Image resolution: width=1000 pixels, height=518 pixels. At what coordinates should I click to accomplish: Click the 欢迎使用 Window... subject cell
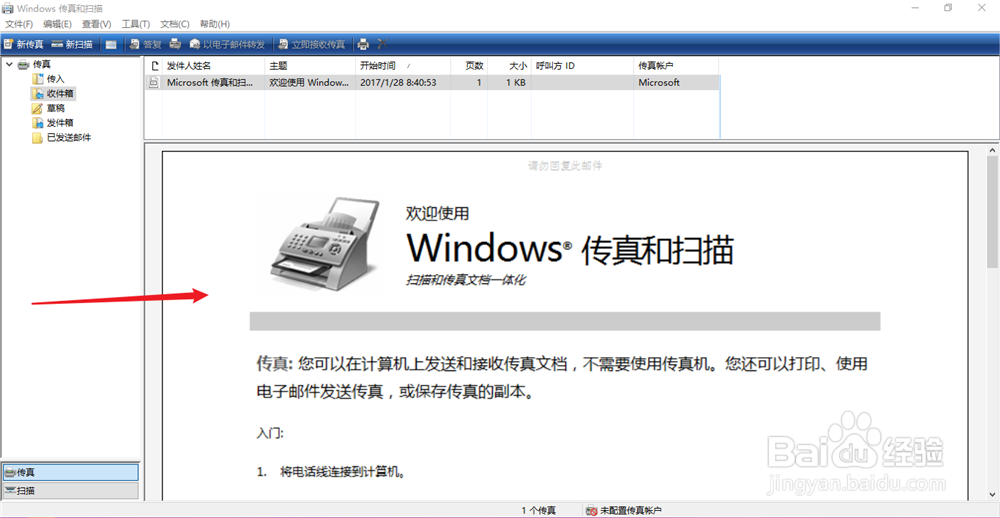point(310,82)
